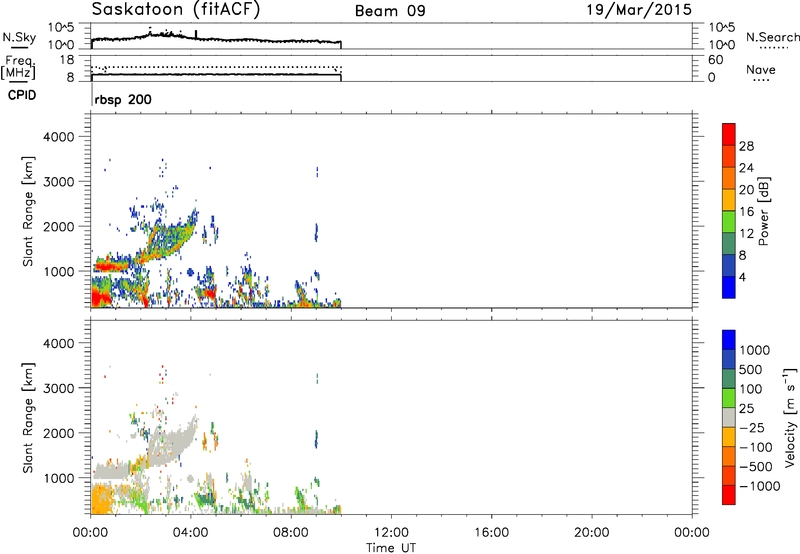Screen dimensions: 800x554
Task: Click the "20" label on power colorbar
Action: point(746,190)
